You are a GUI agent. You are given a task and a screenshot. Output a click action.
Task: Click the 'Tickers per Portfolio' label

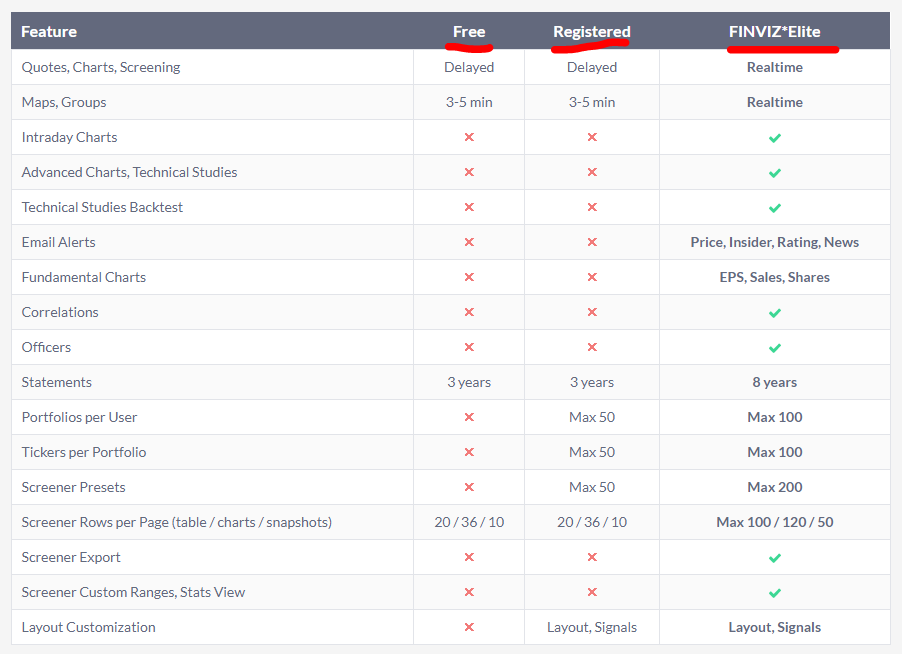pyautogui.click(x=83, y=452)
